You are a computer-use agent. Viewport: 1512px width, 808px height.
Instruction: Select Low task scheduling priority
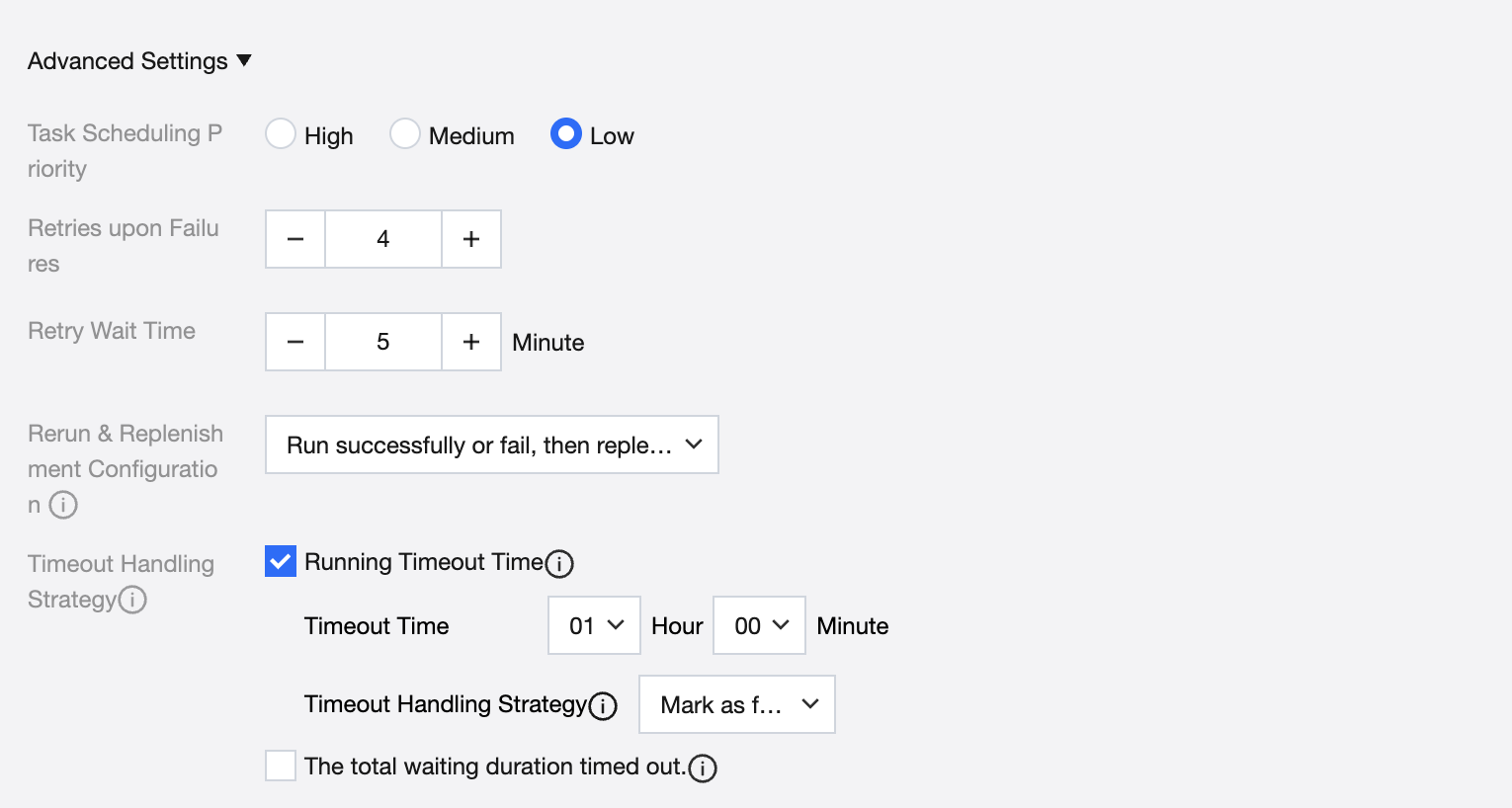566,134
